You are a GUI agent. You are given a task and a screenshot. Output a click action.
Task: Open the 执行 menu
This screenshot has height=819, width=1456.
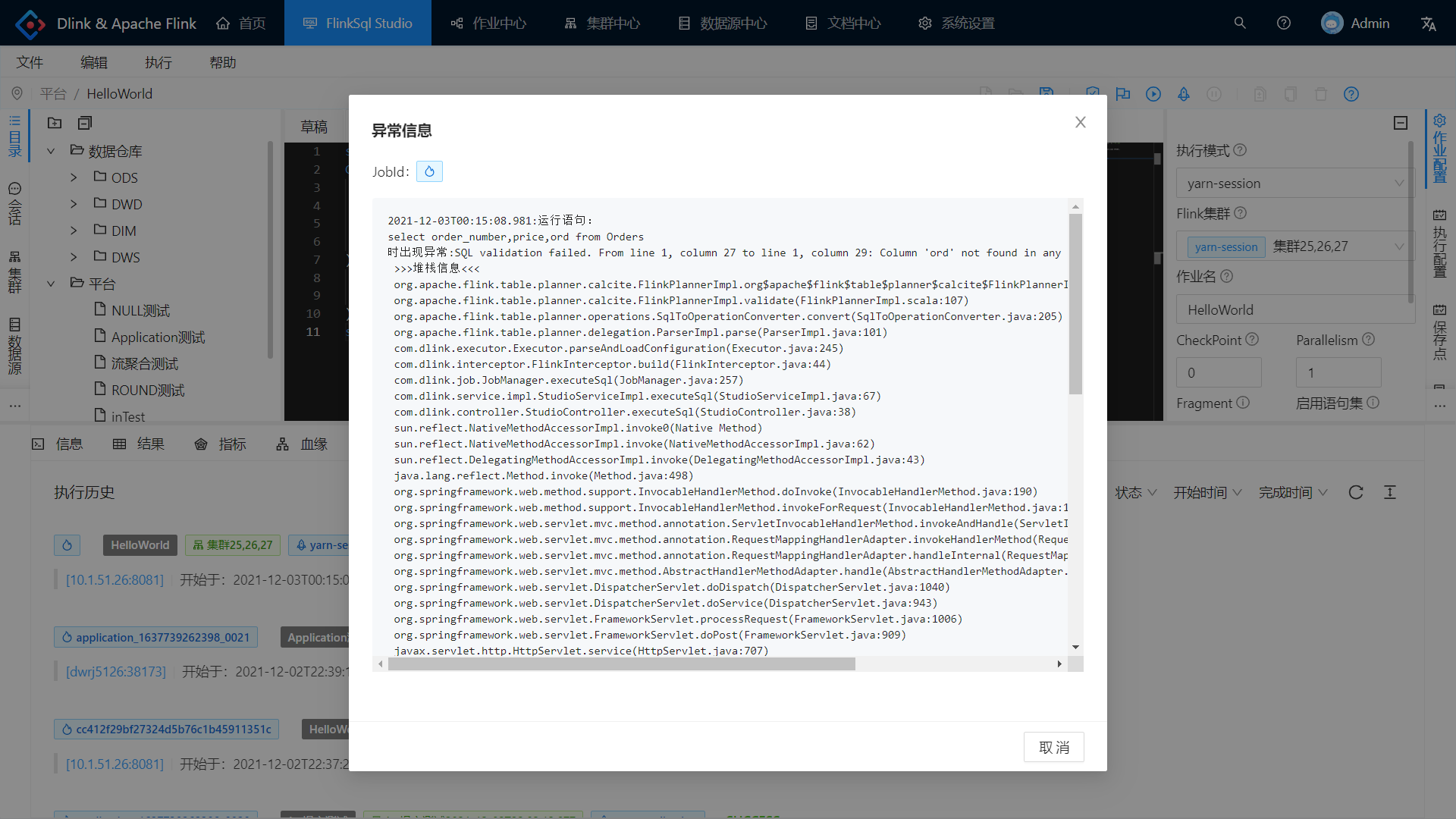[x=158, y=62]
